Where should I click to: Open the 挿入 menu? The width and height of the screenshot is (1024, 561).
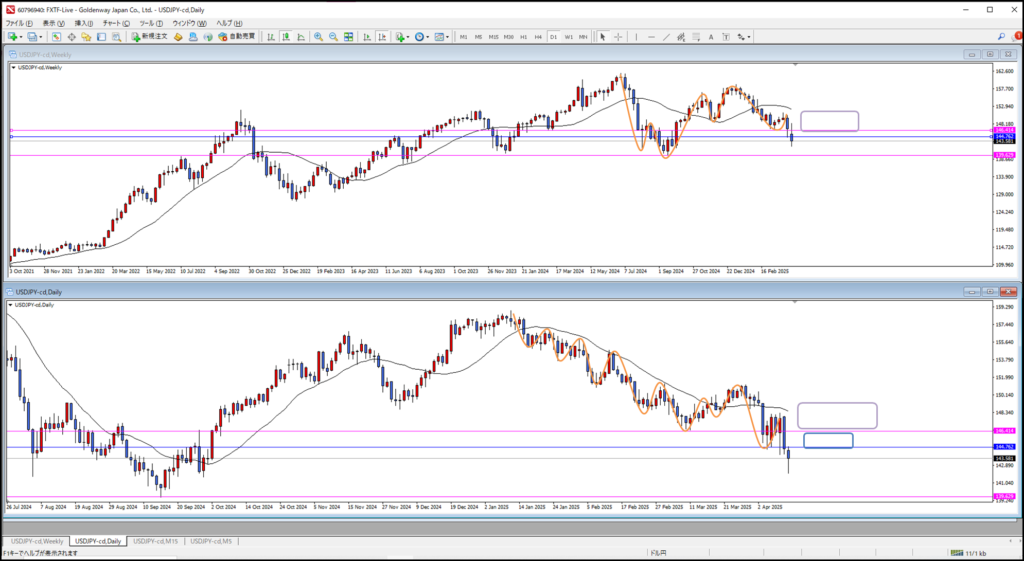tap(84, 24)
